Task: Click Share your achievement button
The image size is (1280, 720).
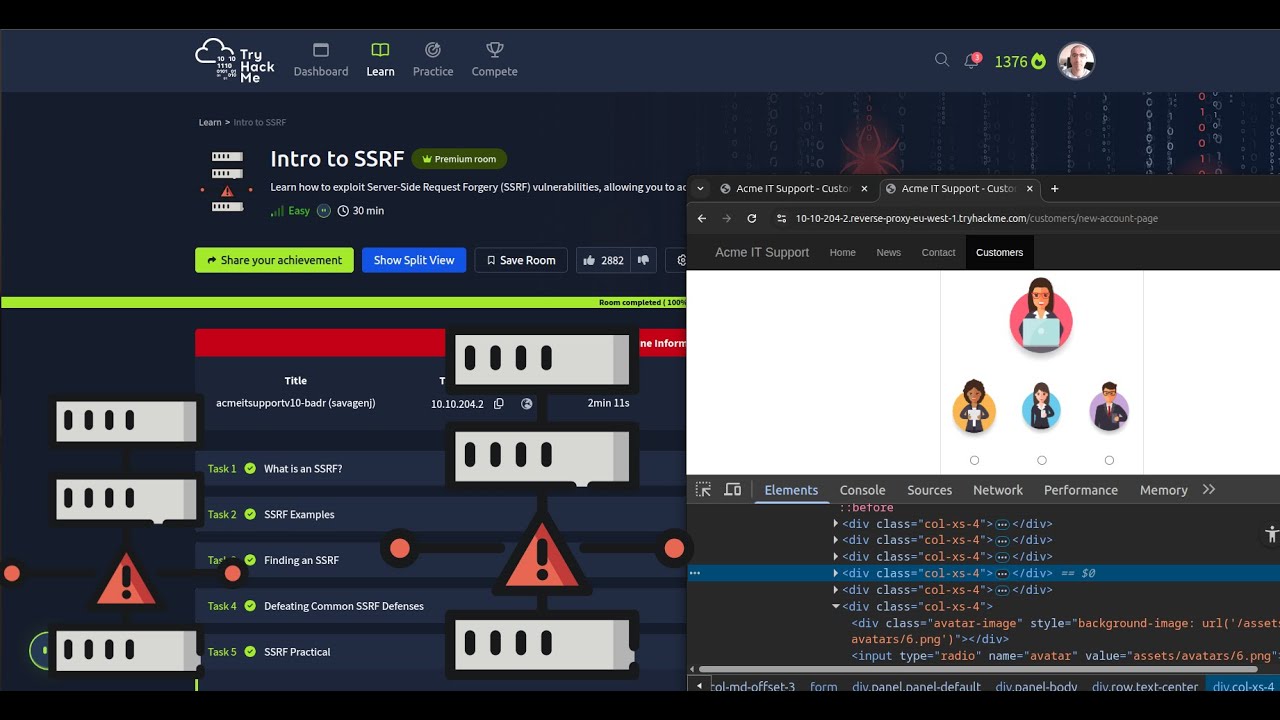Action: (274, 260)
